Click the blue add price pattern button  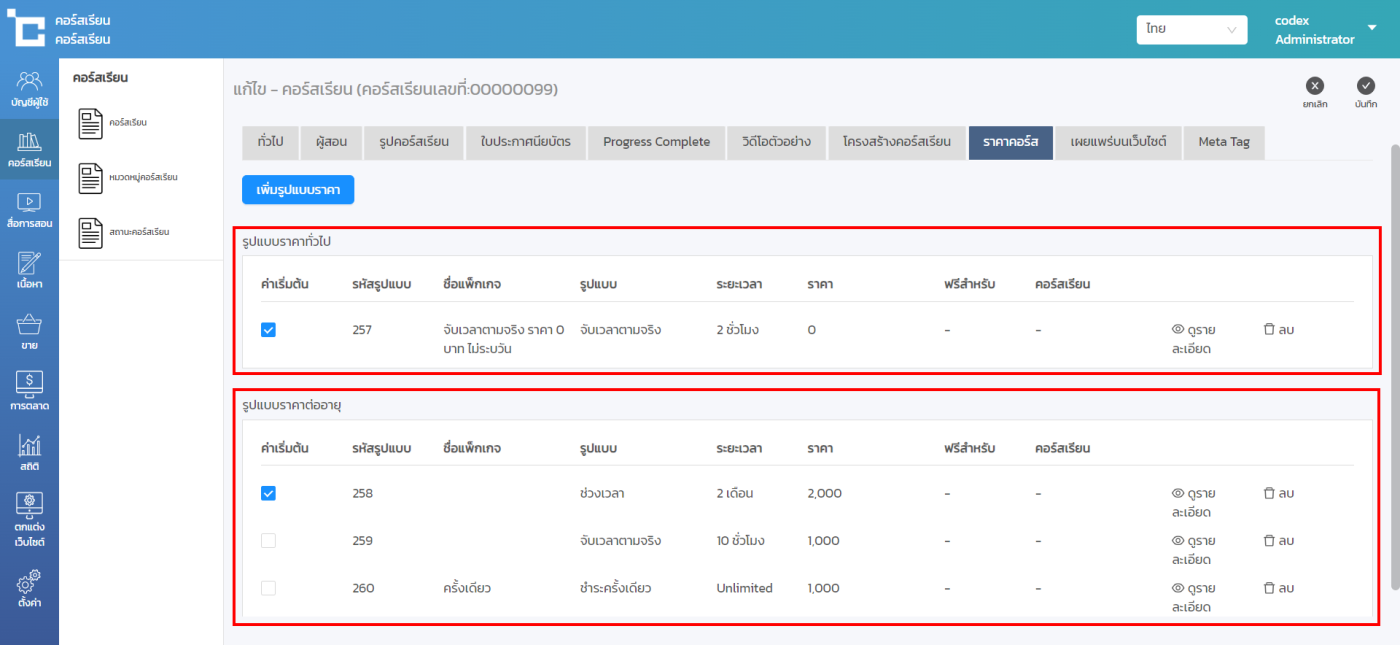(298, 189)
